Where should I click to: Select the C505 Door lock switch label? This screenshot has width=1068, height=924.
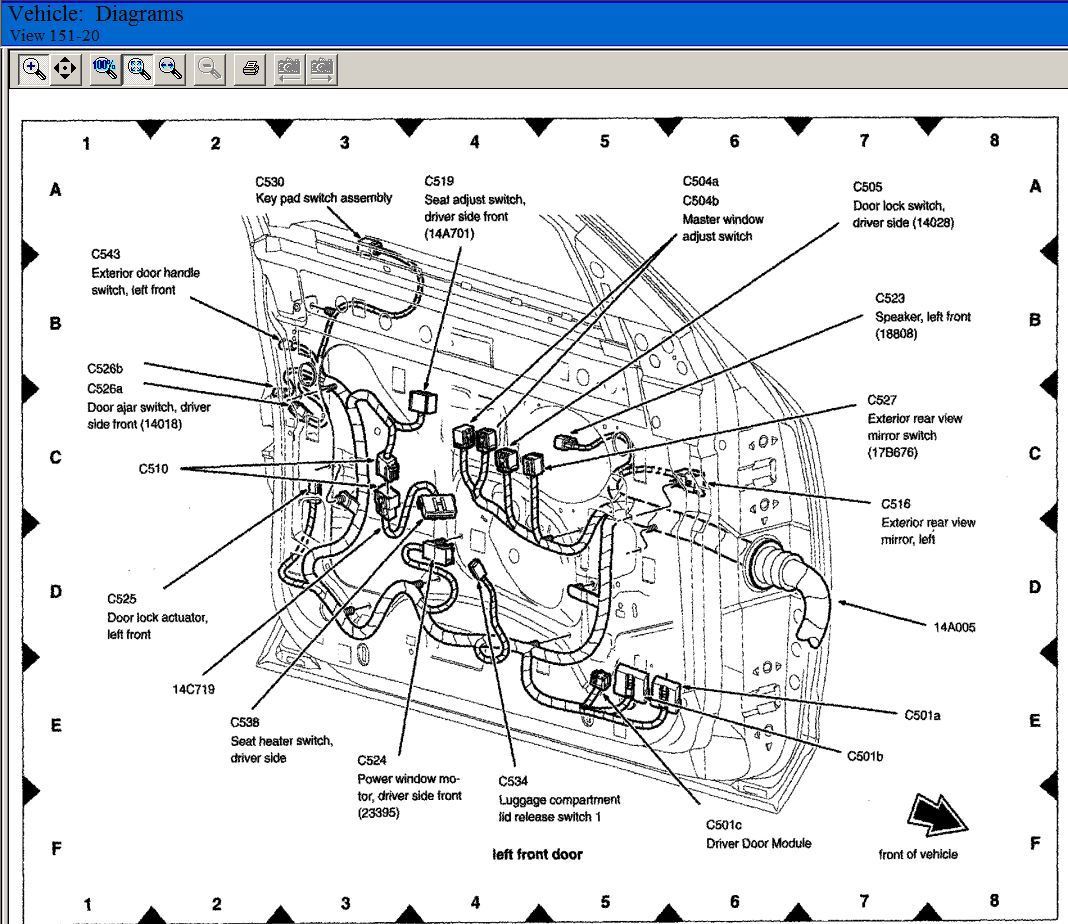[x=902, y=205]
